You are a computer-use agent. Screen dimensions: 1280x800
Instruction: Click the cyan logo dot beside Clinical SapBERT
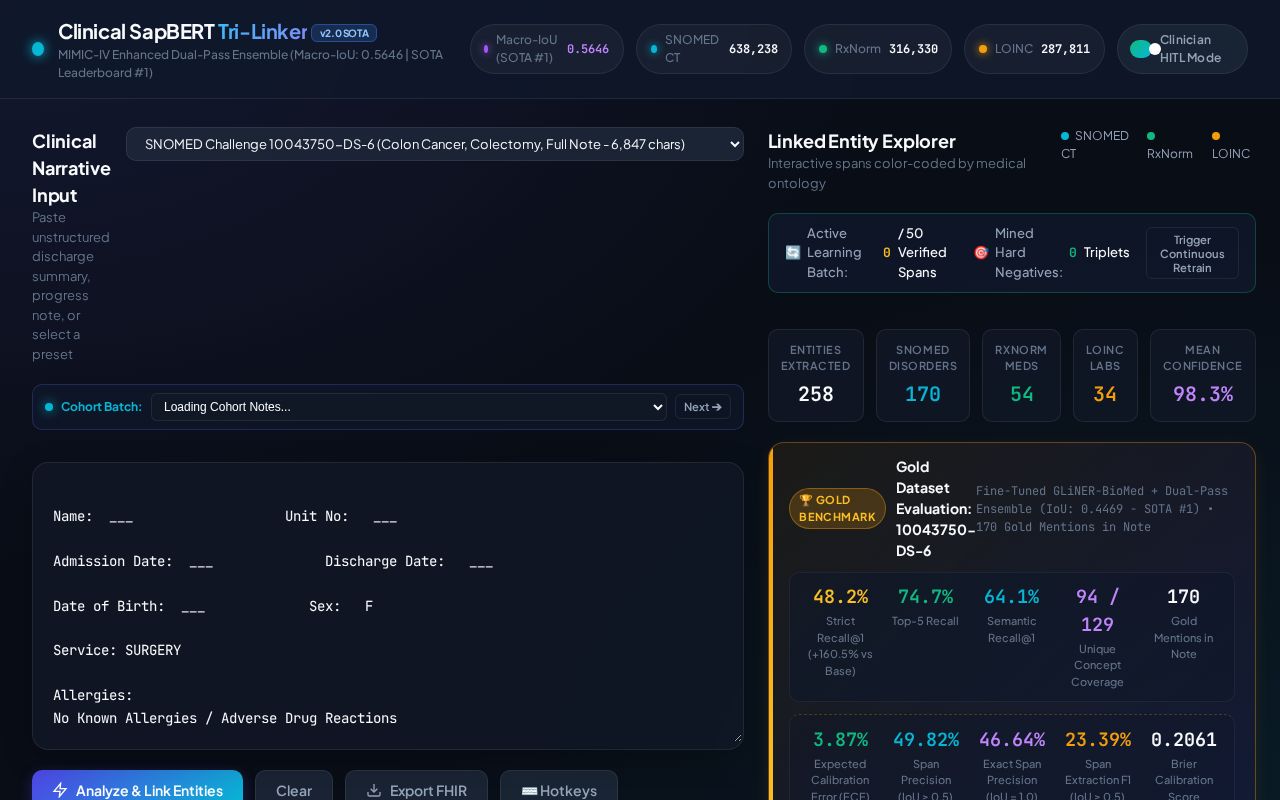click(x=38, y=49)
